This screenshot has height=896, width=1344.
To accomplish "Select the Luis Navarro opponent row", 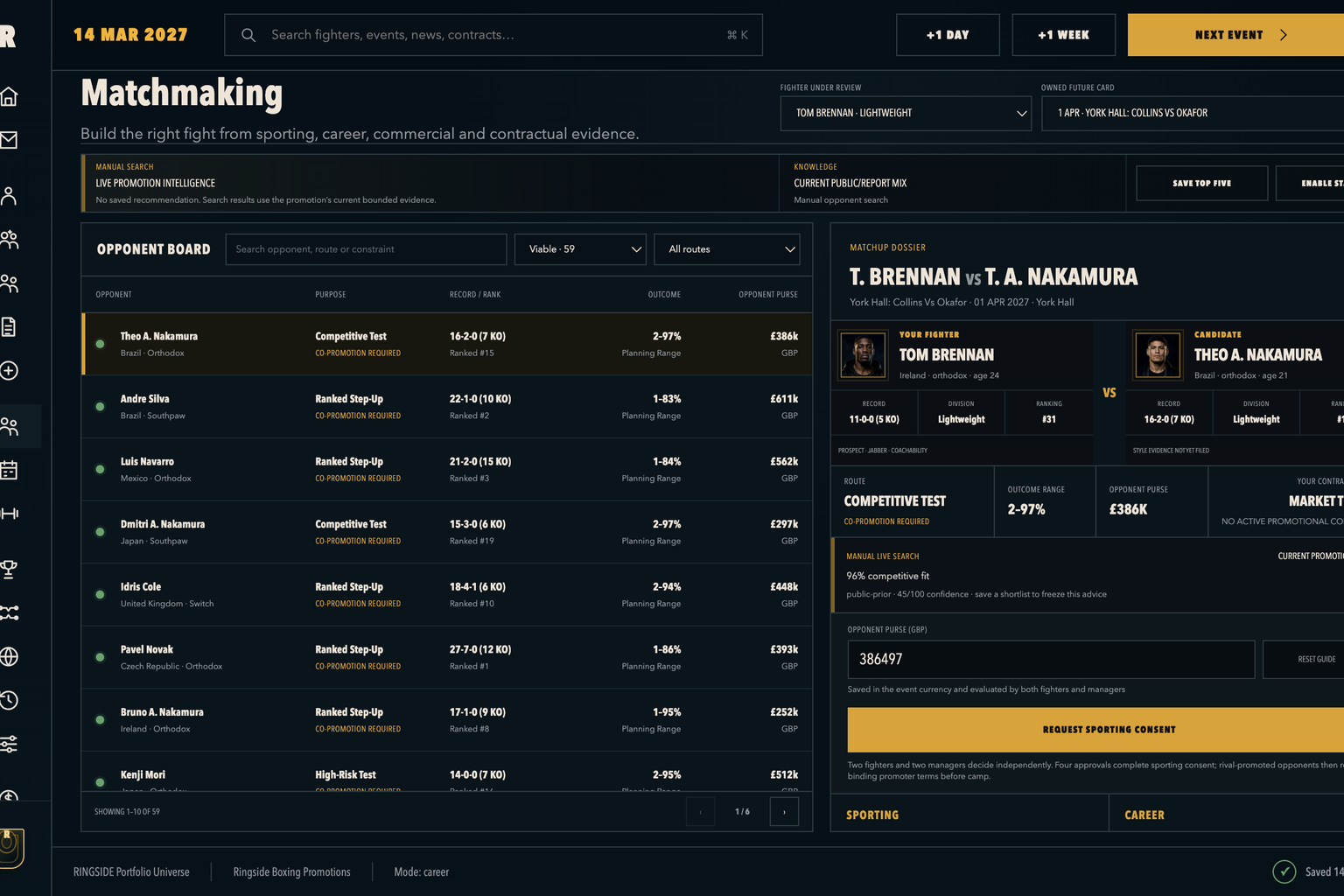I will [447, 469].
